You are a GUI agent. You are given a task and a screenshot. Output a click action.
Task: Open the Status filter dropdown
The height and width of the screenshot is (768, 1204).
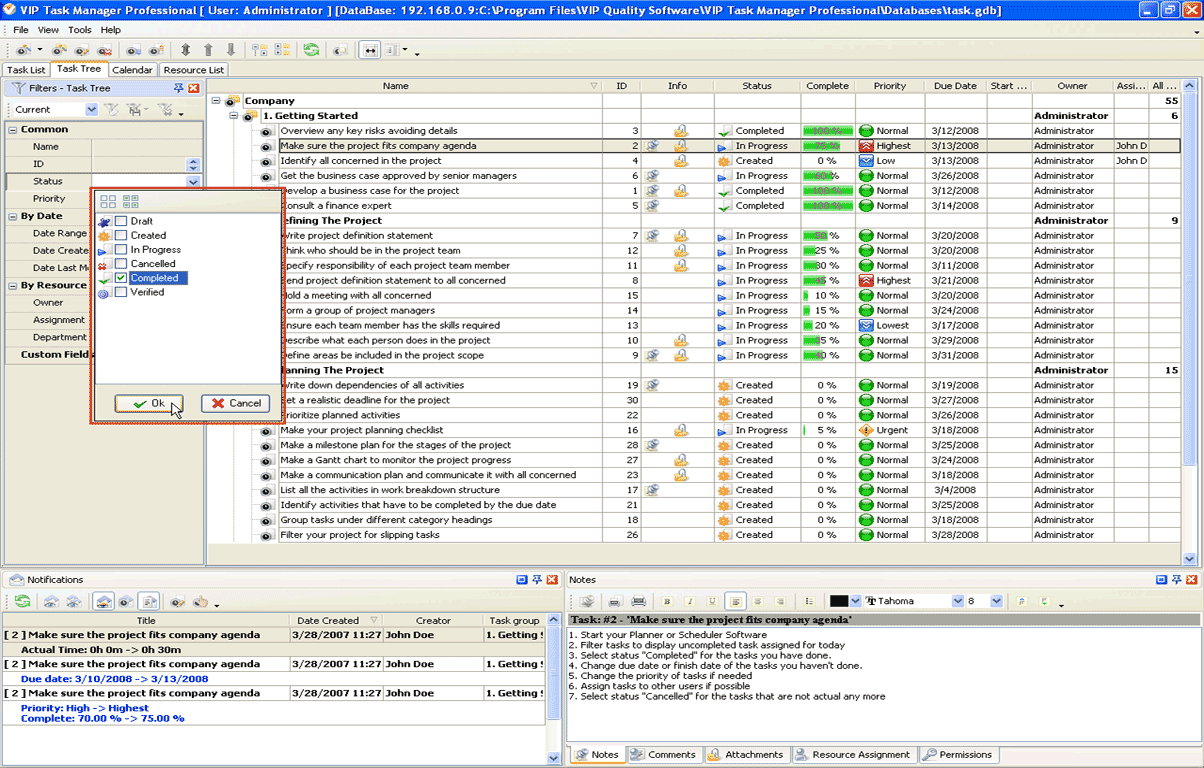coord(194,181)
